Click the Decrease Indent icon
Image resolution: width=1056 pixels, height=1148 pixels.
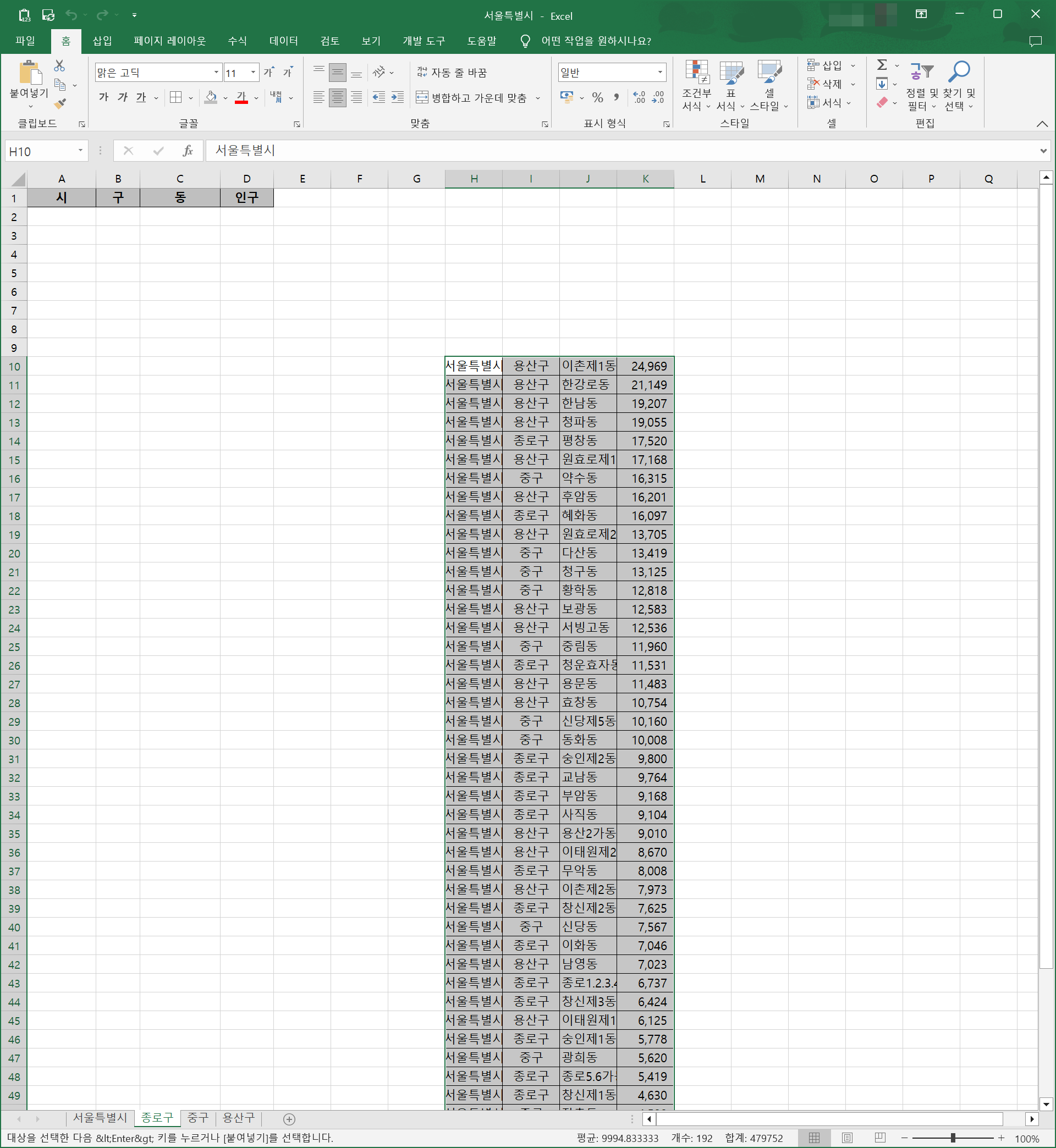379,98
